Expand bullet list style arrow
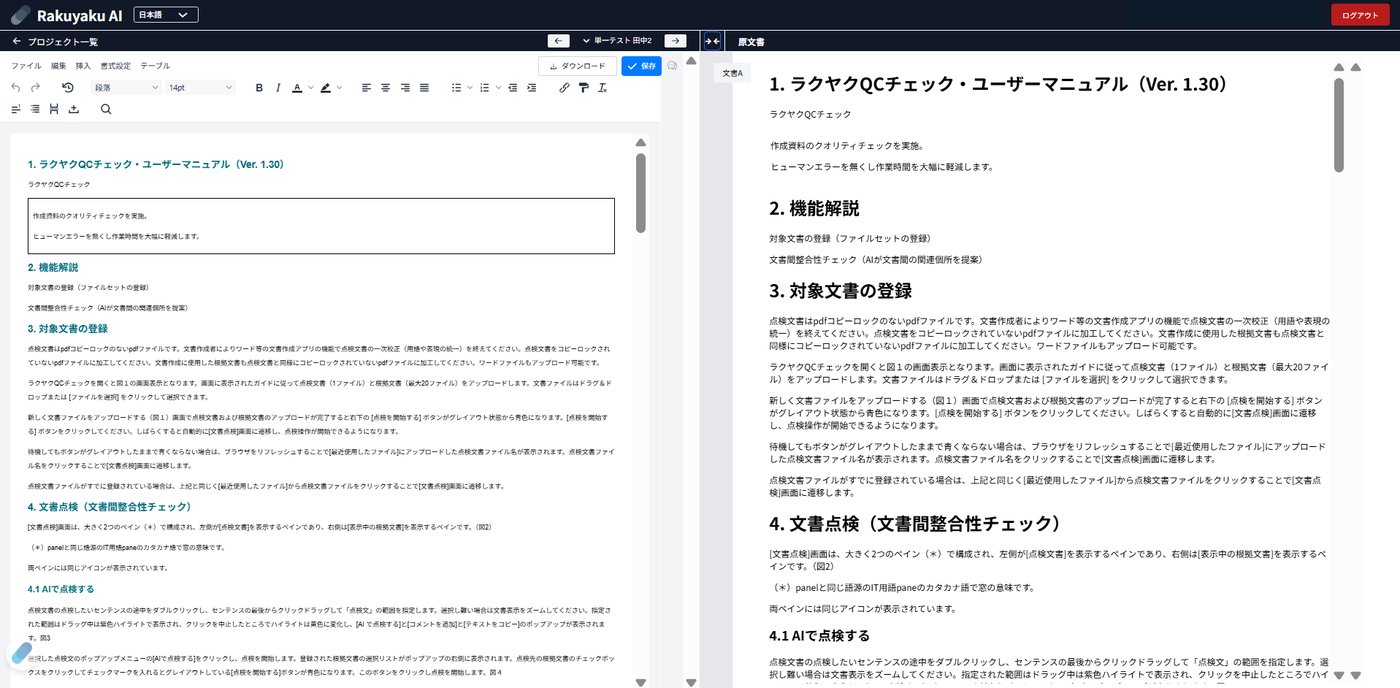Viewport: 1400px width, 688px height. 469,88
